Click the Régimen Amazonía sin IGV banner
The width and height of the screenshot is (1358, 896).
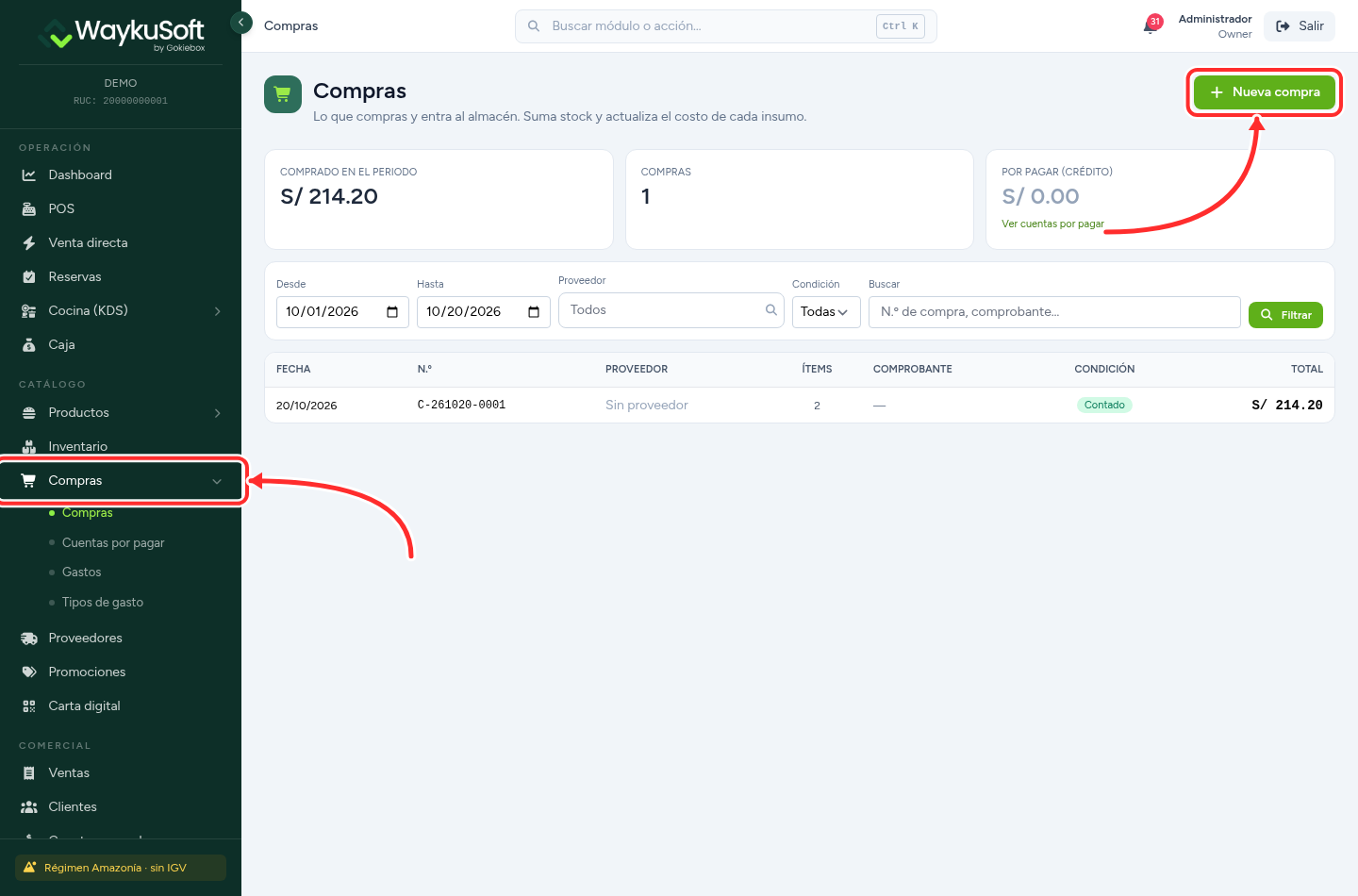point(121,868)
